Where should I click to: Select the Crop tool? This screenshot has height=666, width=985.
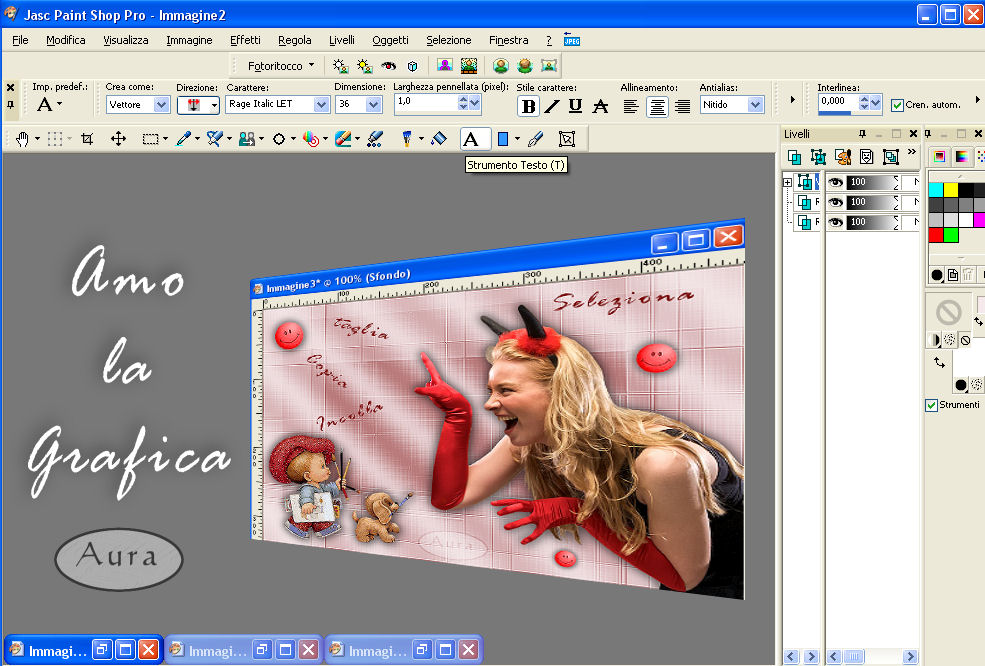[x=87, y=139]
